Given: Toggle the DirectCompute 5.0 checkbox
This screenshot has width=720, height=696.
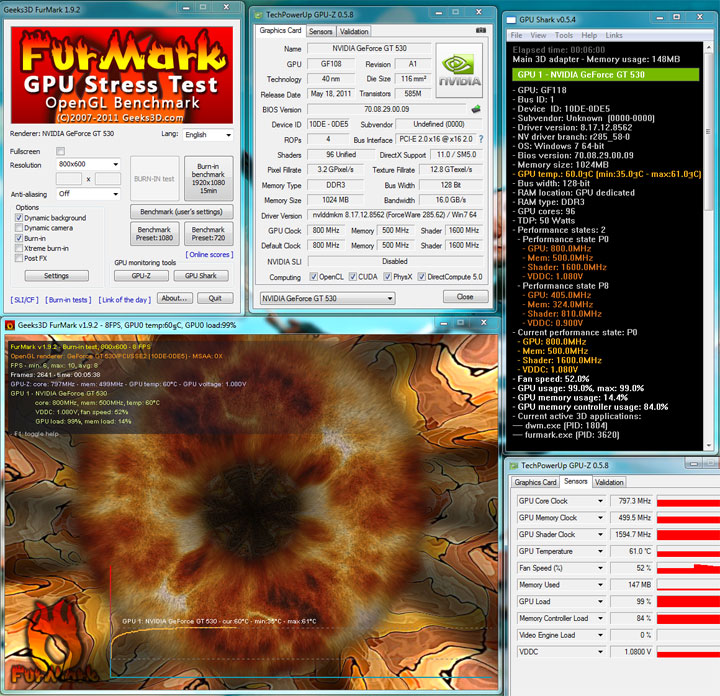Looking at the screenshot, I should tap(422, 276).
